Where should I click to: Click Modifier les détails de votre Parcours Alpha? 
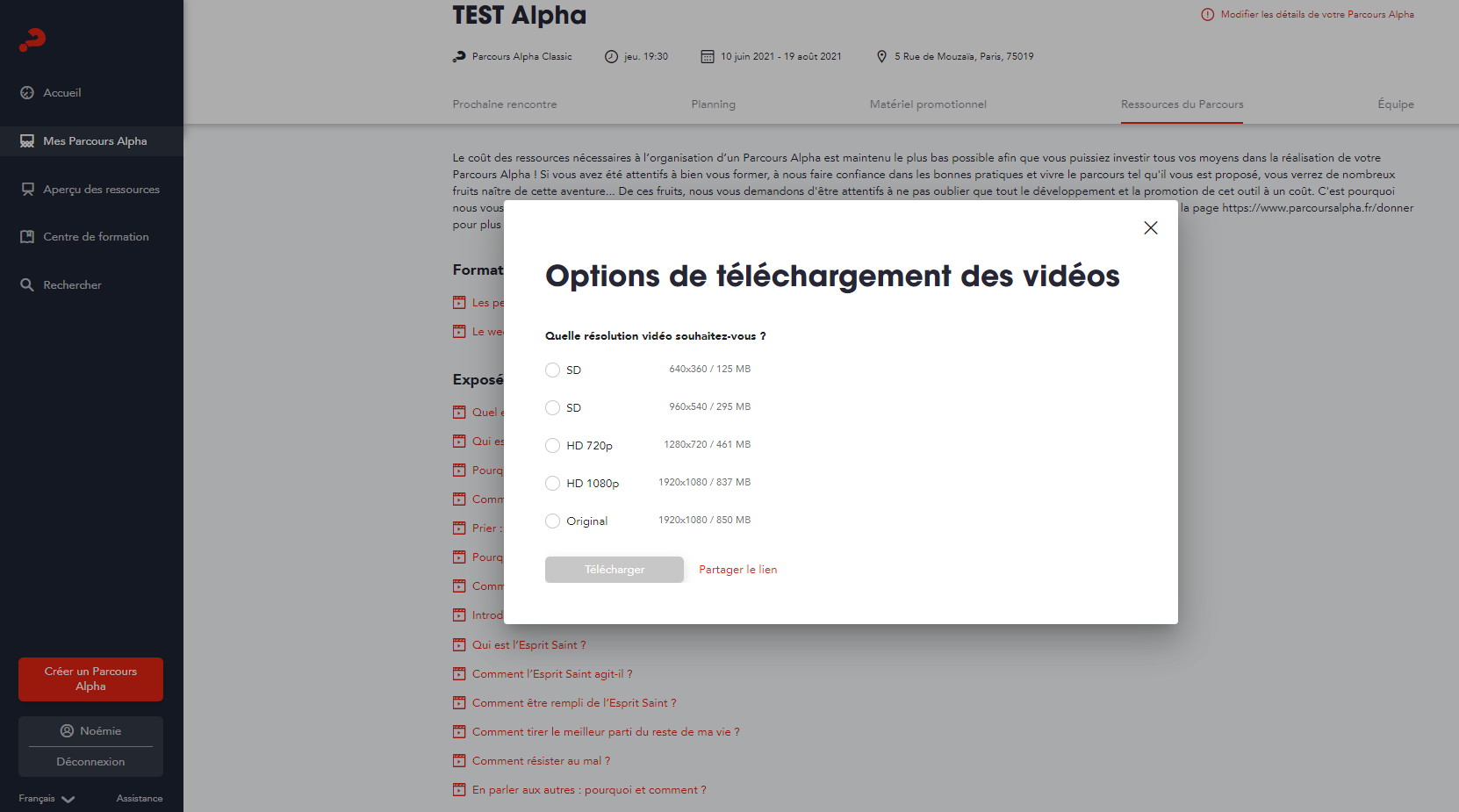click(1317, 15)
